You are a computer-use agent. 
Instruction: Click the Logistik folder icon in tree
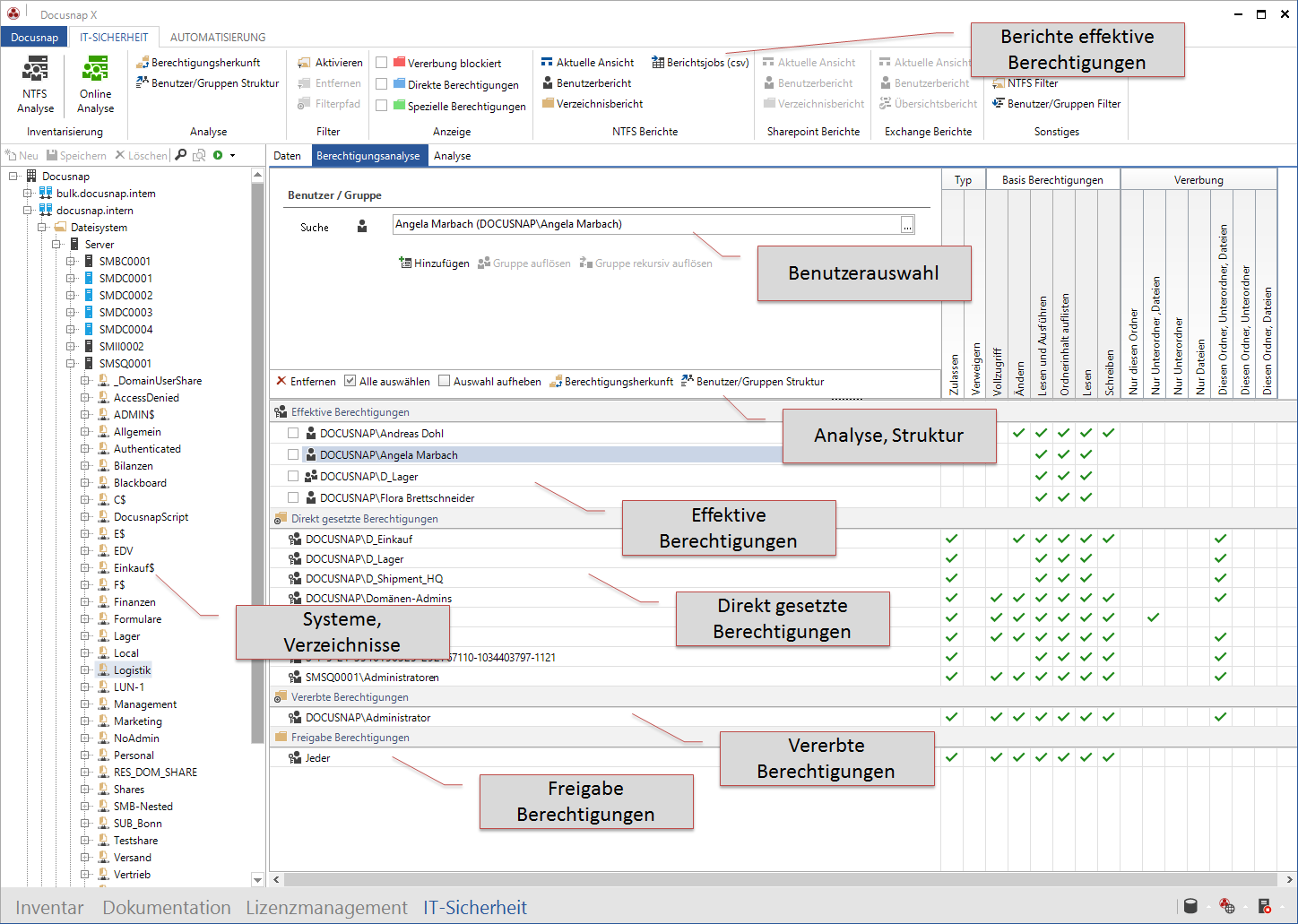tap(103, 669)
